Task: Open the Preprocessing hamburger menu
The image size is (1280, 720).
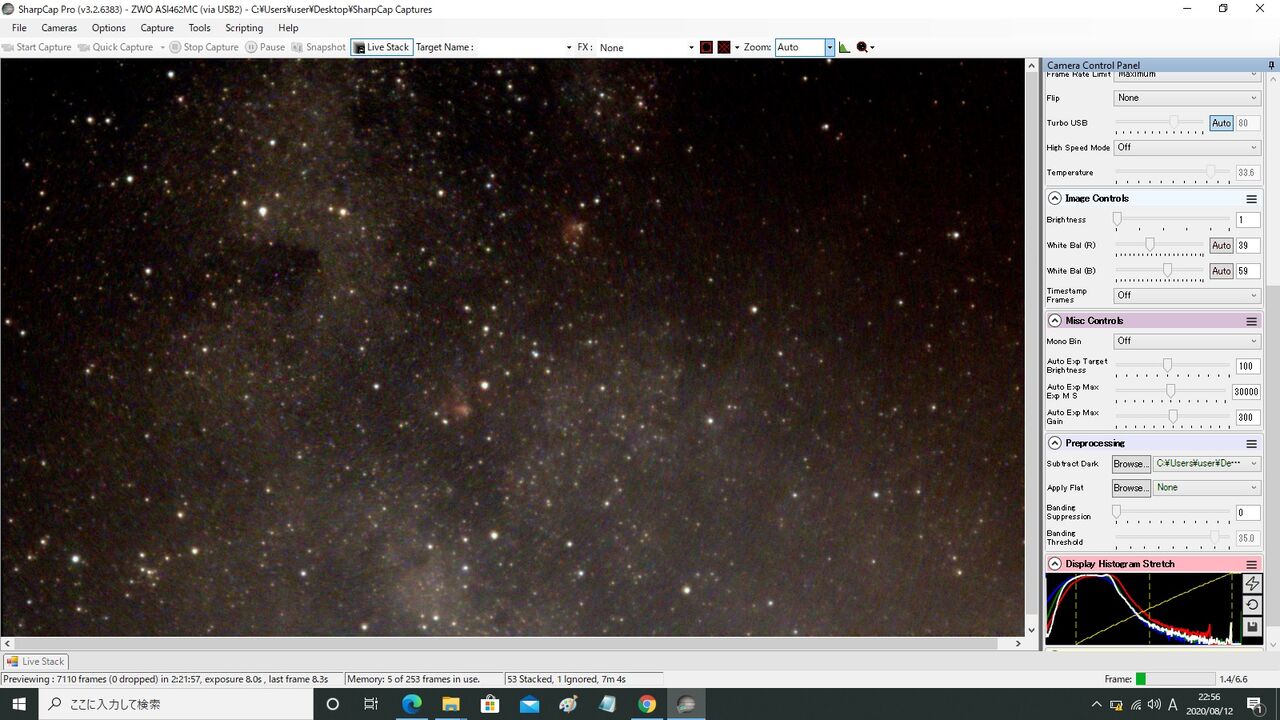Action: (x=1251, y=443)
